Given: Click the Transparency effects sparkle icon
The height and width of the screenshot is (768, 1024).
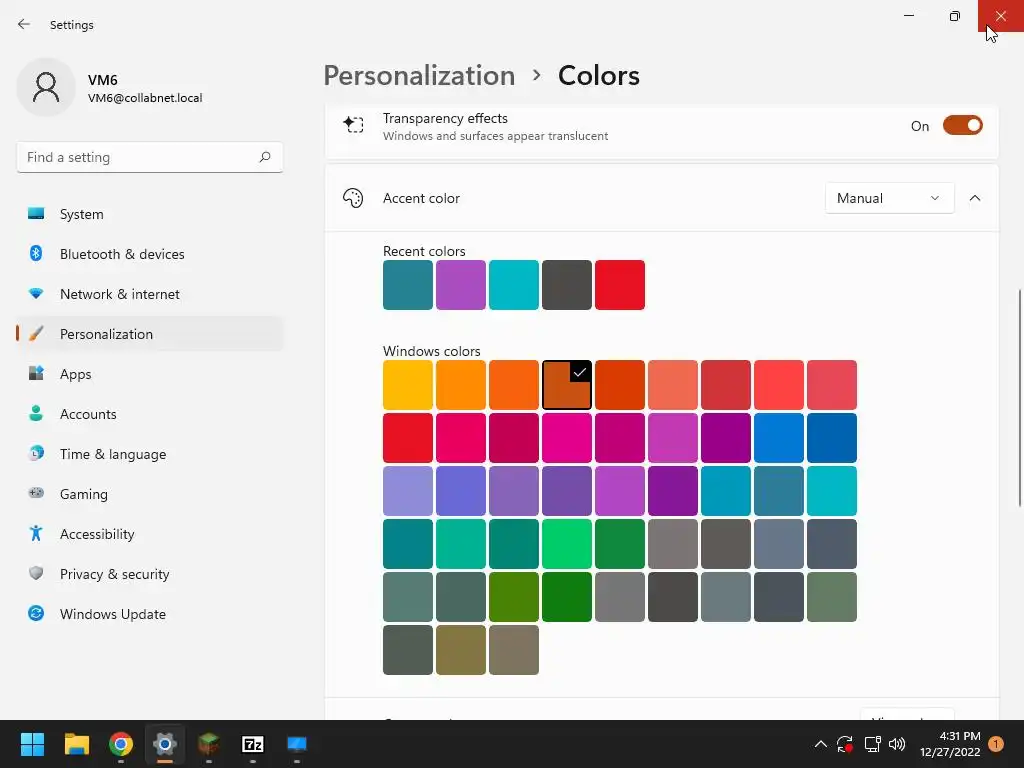Looking at the screenshot, I should (353, 125).
